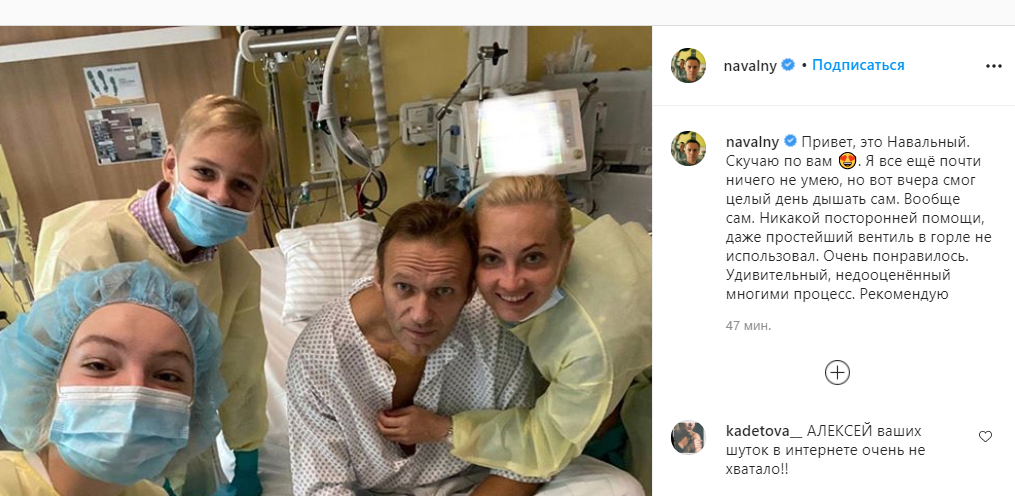Open the hospital room post photo
1015x496 pixels.
(x=326, y=261)
